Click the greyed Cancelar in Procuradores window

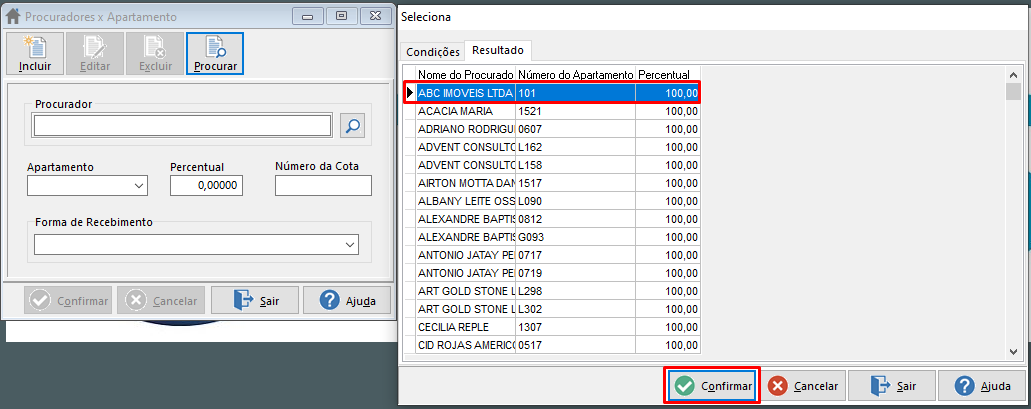[x=162, y=301]
